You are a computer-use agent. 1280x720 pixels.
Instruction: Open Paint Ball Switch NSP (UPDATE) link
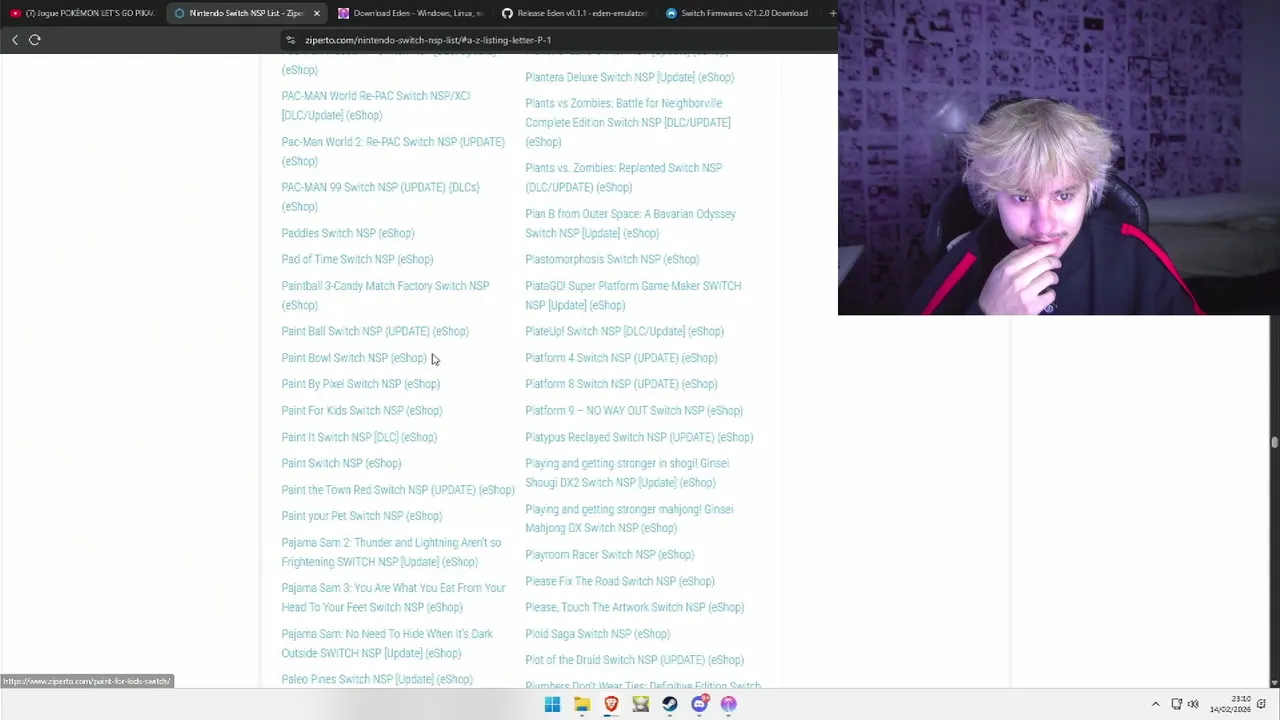click(375, 331)
